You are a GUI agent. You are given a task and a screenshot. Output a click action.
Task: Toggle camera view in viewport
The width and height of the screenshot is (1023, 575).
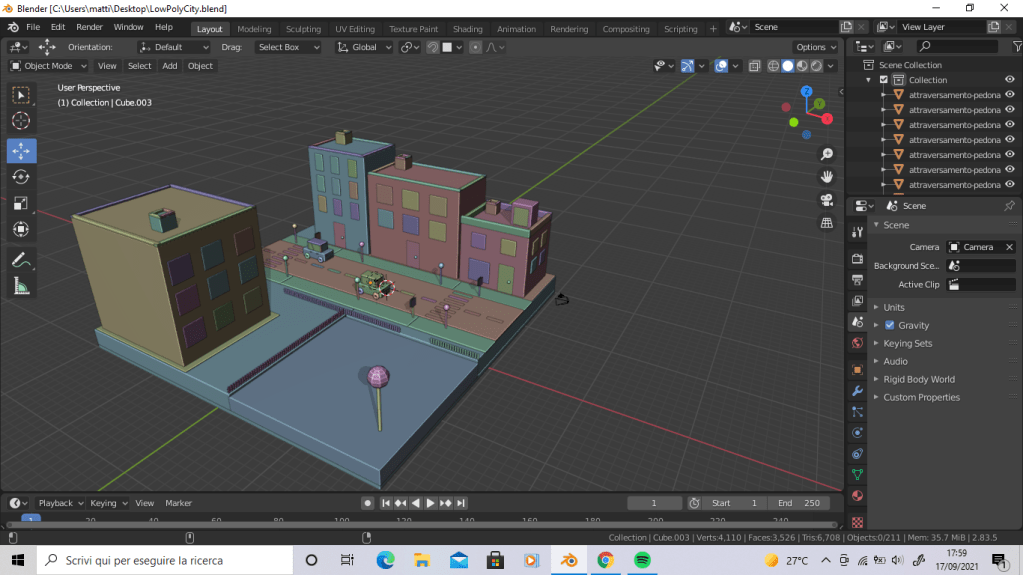827,200
